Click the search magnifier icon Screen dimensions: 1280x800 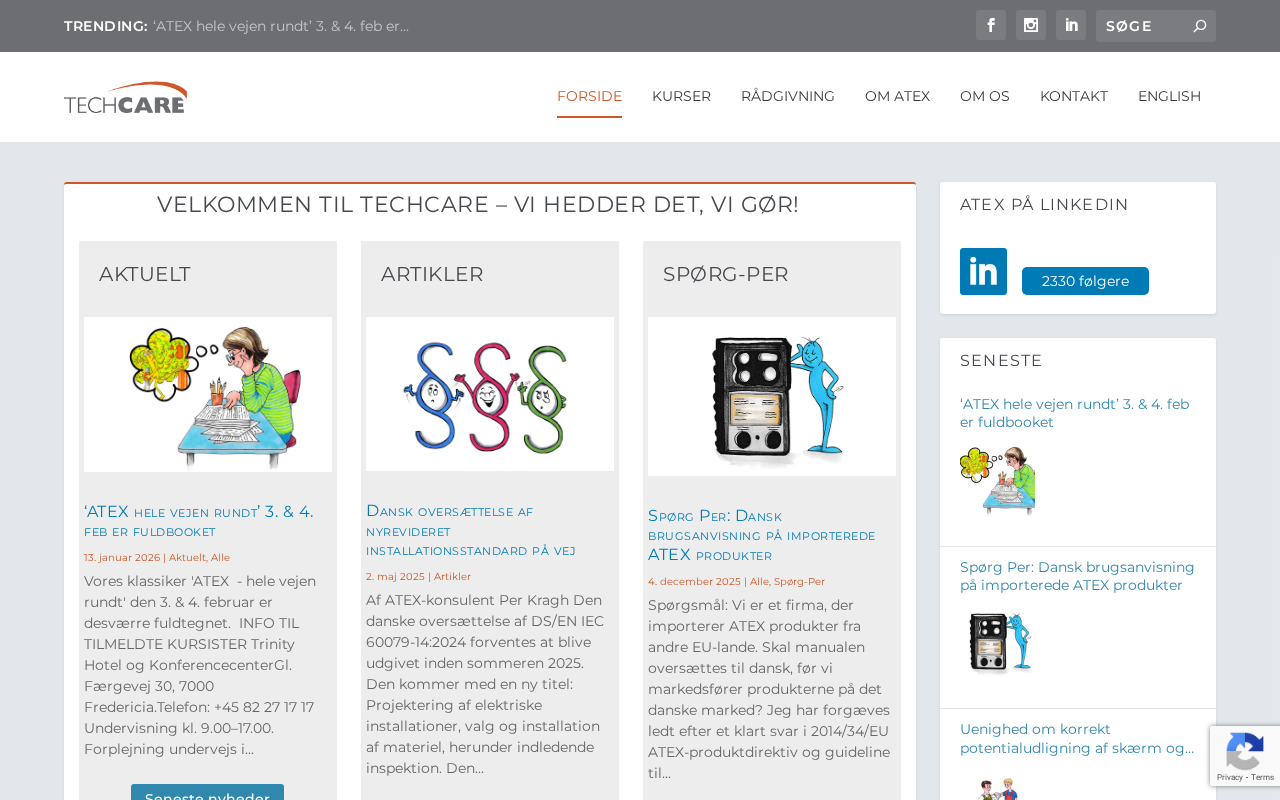pyautogui.click(x=1200, y=26)
